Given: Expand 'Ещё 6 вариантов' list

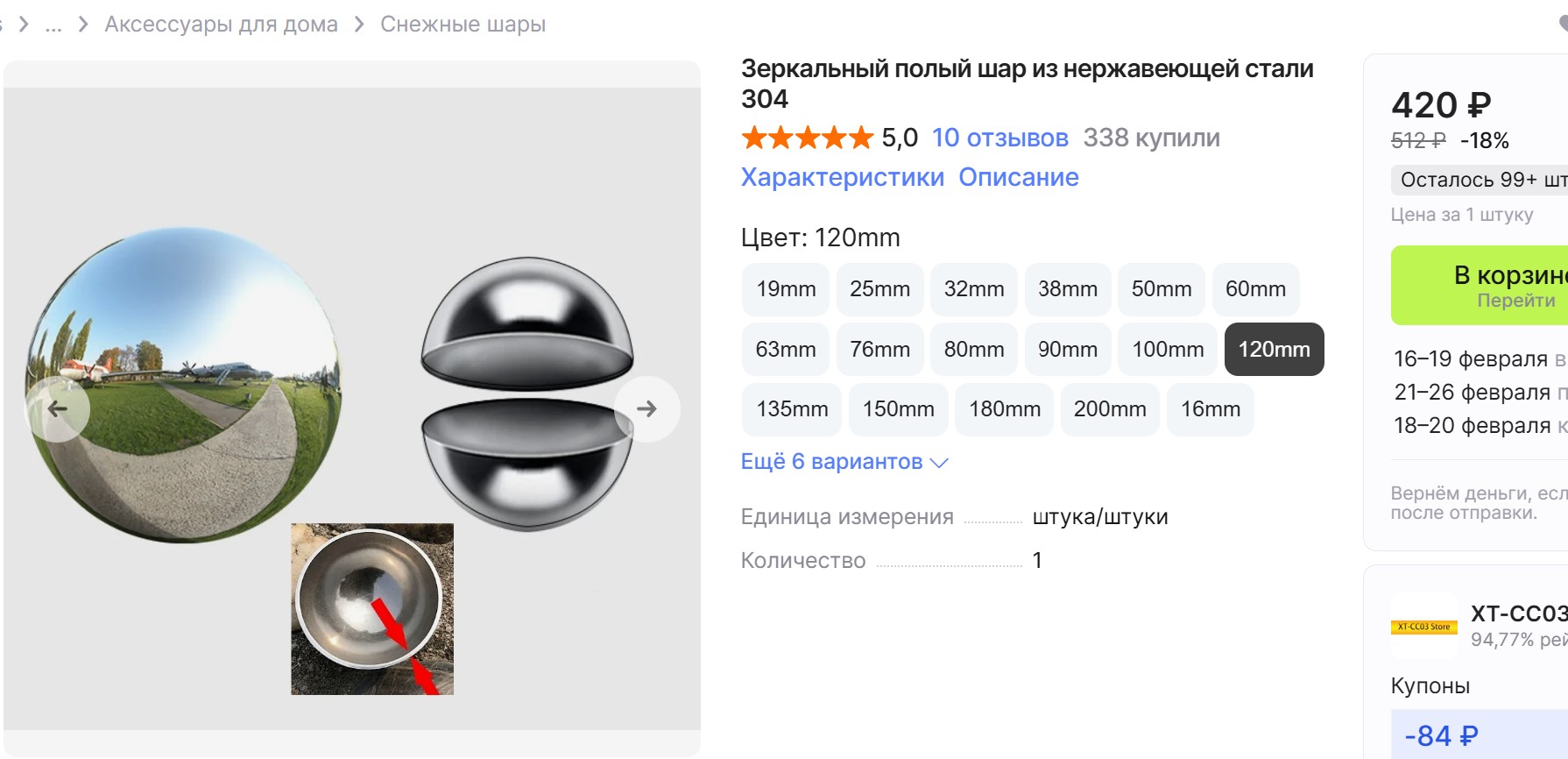Looking at the screenshot, I should 844,462.
